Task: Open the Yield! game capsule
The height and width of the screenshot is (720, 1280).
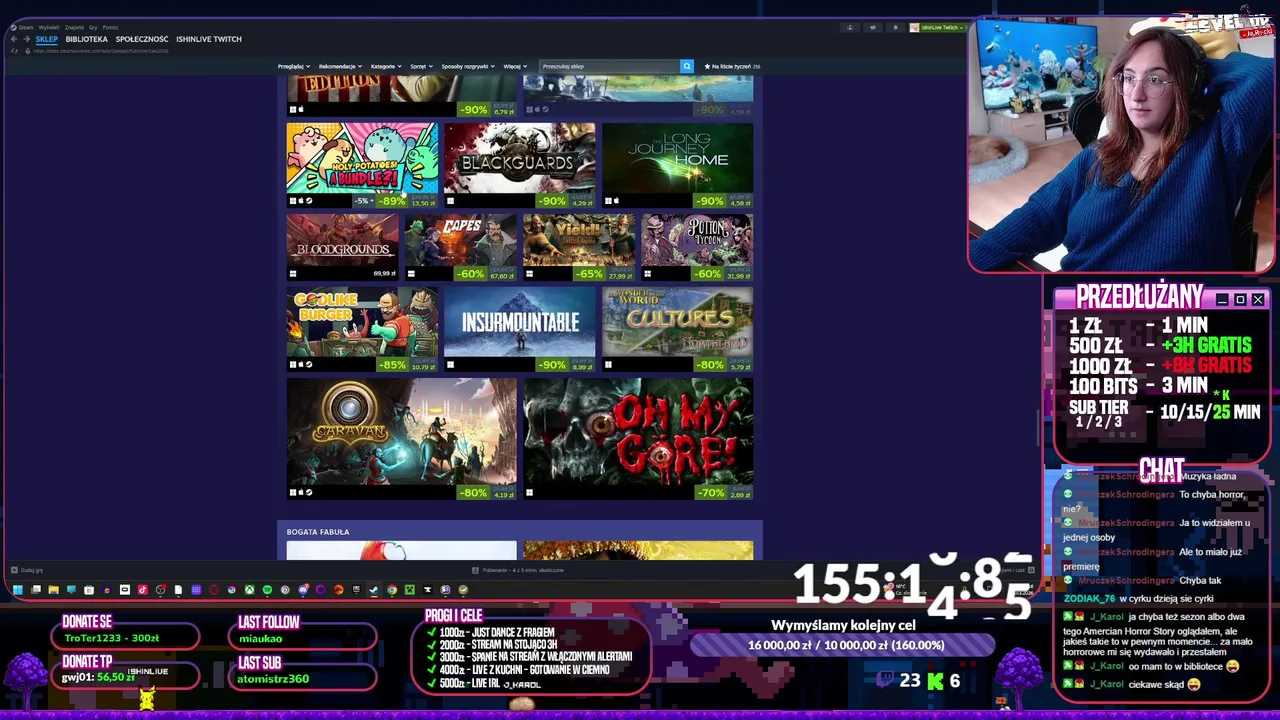Action: click(x=579, y=247)
